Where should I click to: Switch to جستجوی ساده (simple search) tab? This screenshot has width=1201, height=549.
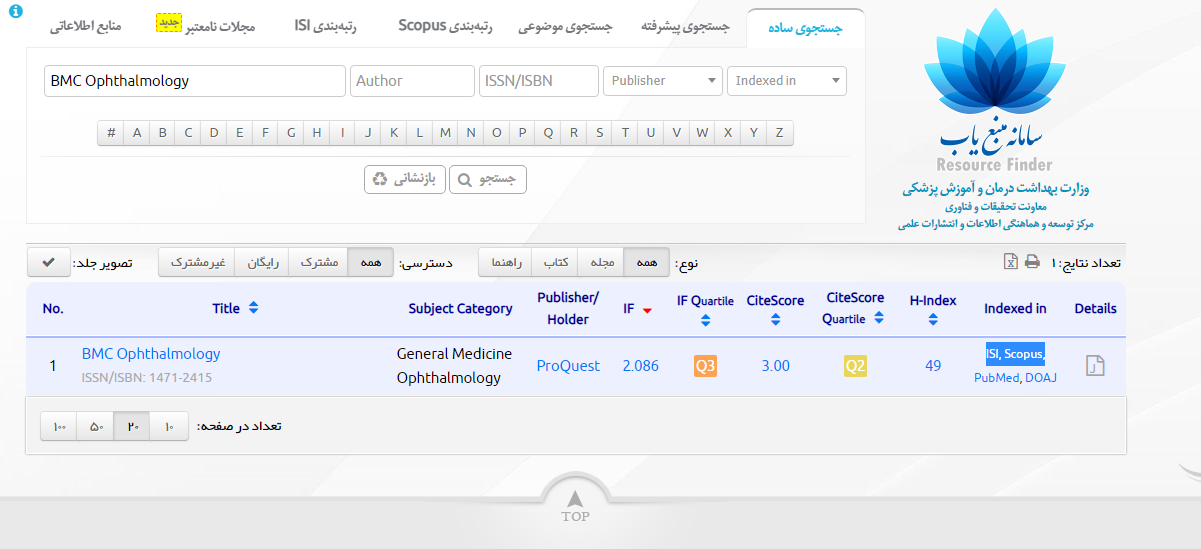[805, 27]
